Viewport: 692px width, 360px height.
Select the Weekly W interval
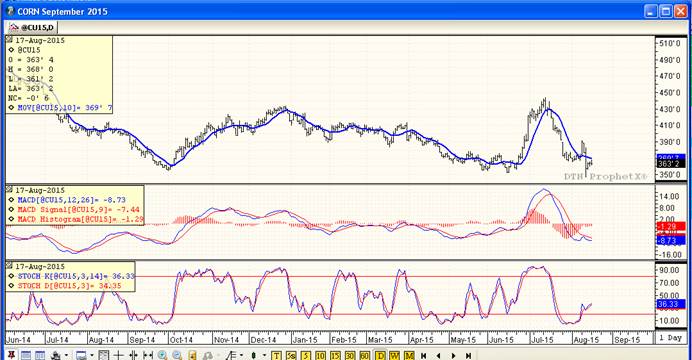[x=395, y=356]
